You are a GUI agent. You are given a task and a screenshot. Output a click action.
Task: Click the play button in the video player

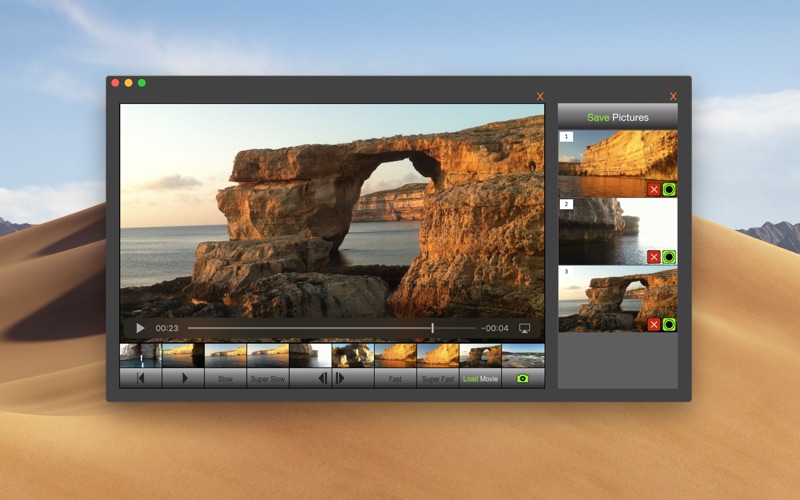point(140,328)
